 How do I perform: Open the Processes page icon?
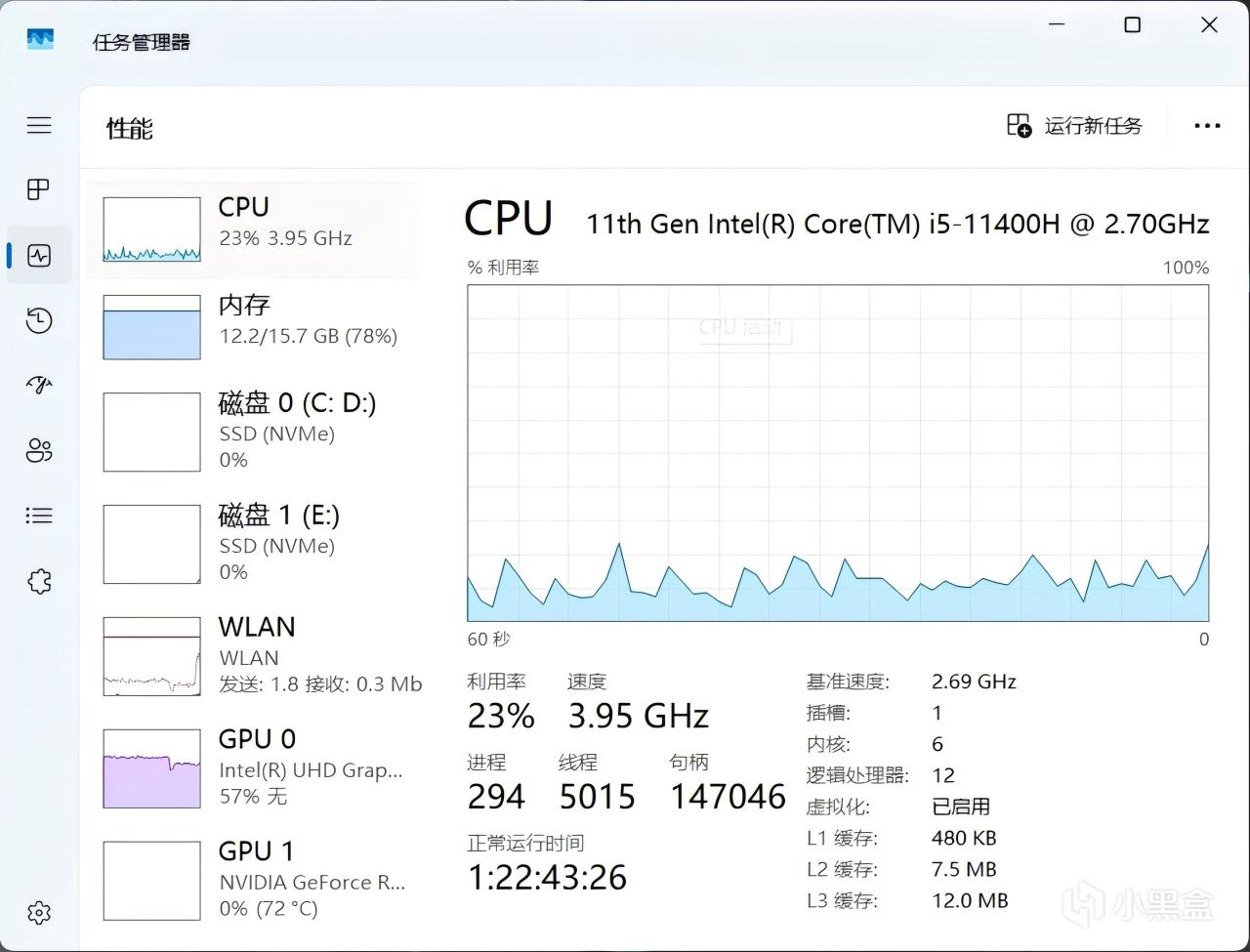(39, 189)
